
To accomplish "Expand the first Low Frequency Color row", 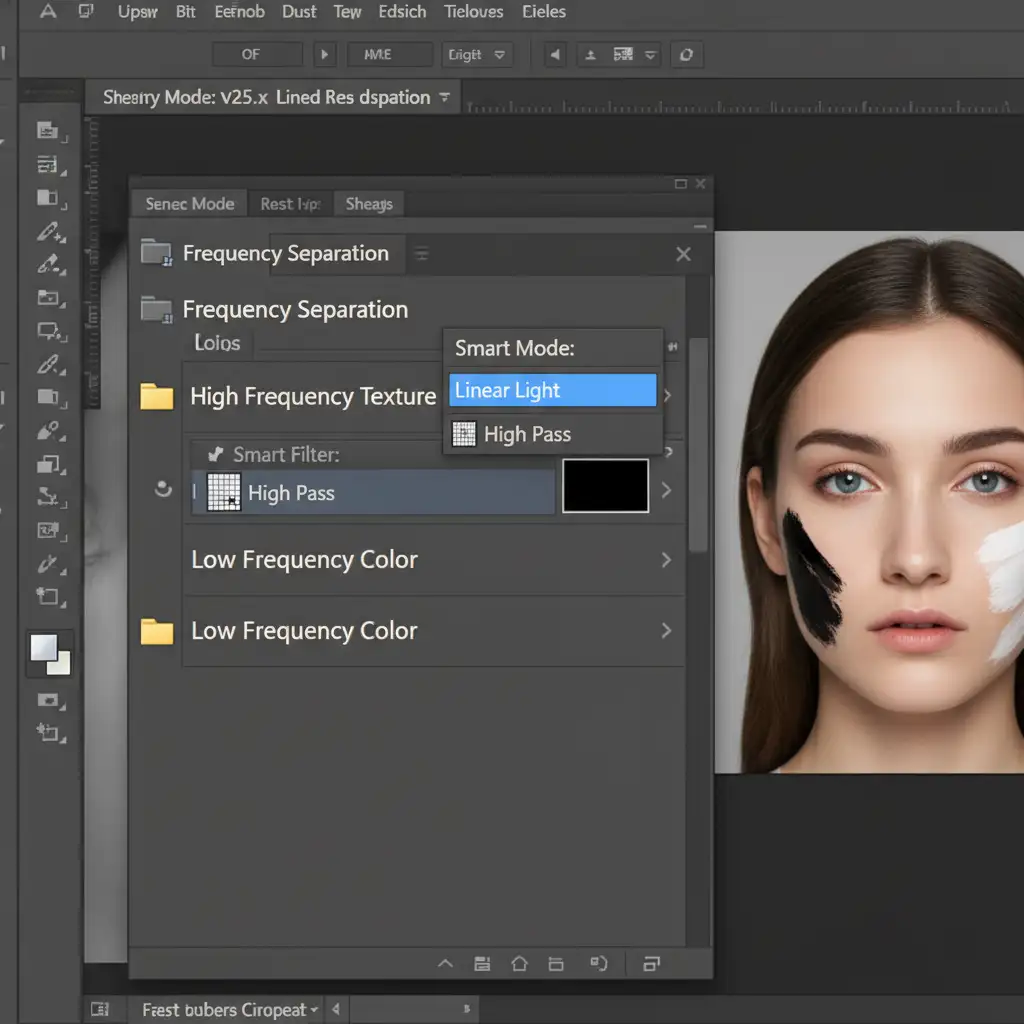I will pos(666,560).
